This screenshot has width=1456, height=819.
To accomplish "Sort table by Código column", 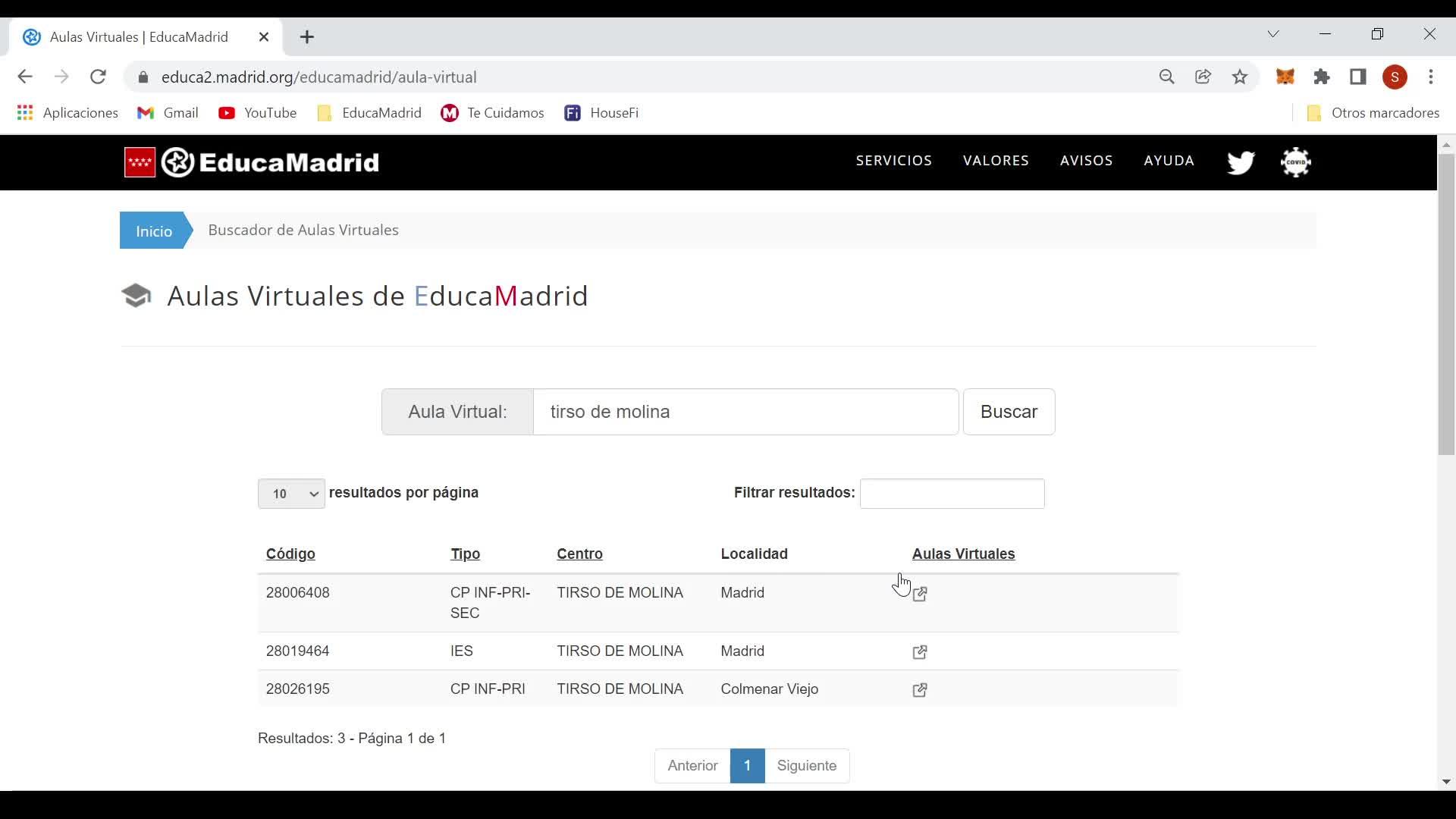I will 290,554.
